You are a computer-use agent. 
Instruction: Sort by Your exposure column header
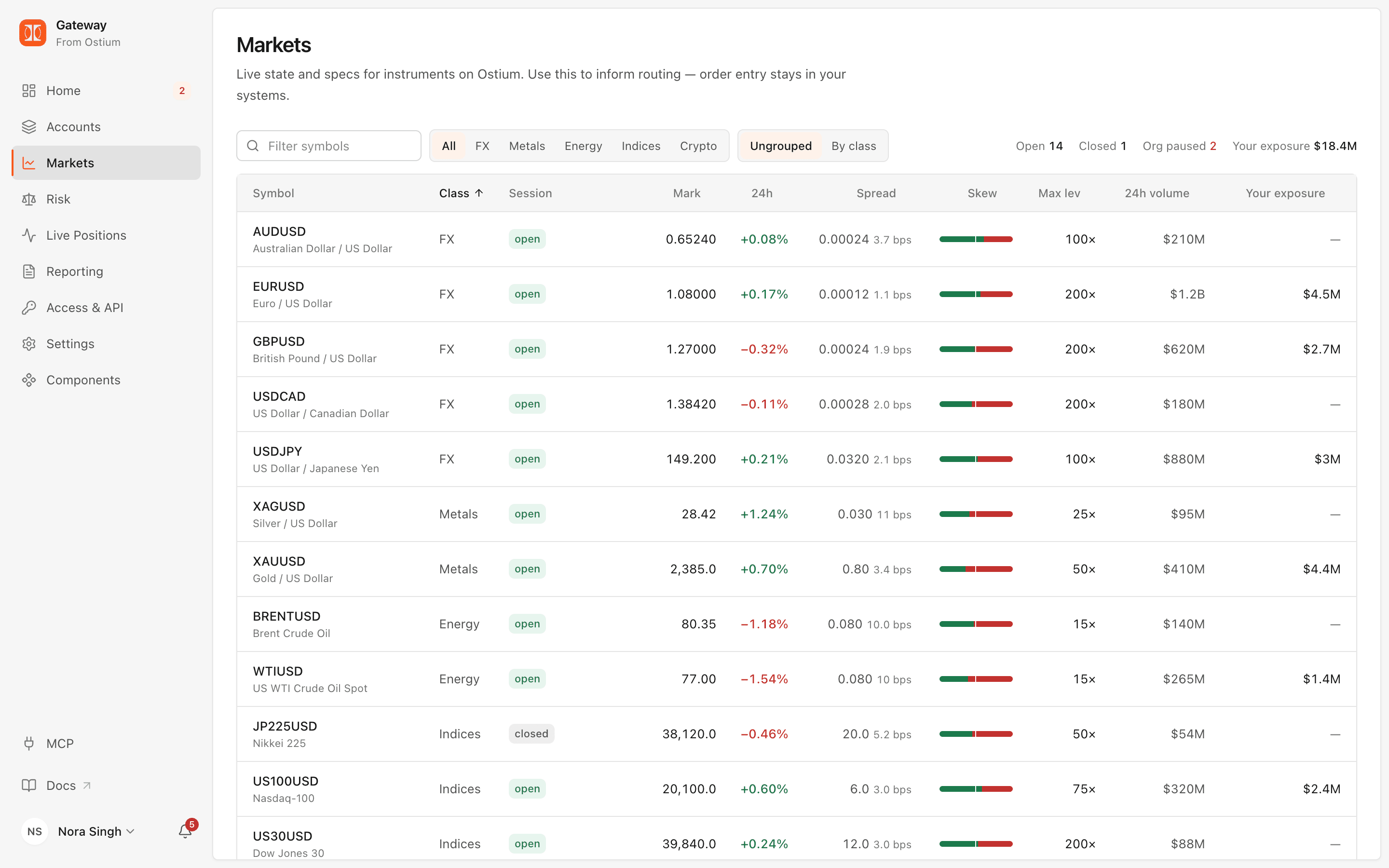point(1285,193)
